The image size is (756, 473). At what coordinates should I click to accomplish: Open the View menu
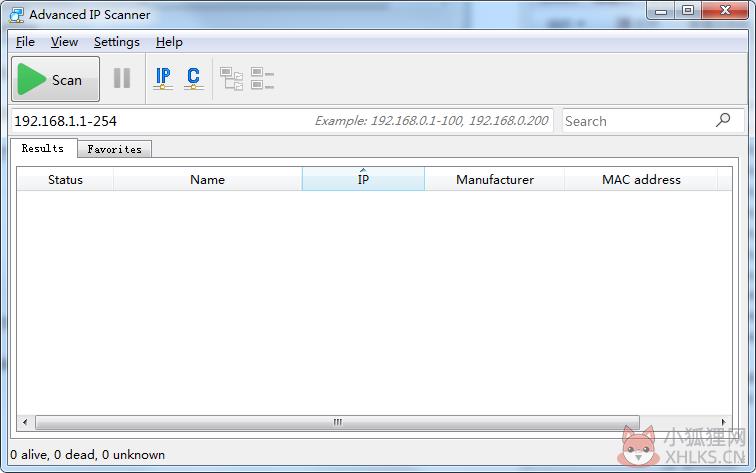pyautogui.click(x=64, y=42)
